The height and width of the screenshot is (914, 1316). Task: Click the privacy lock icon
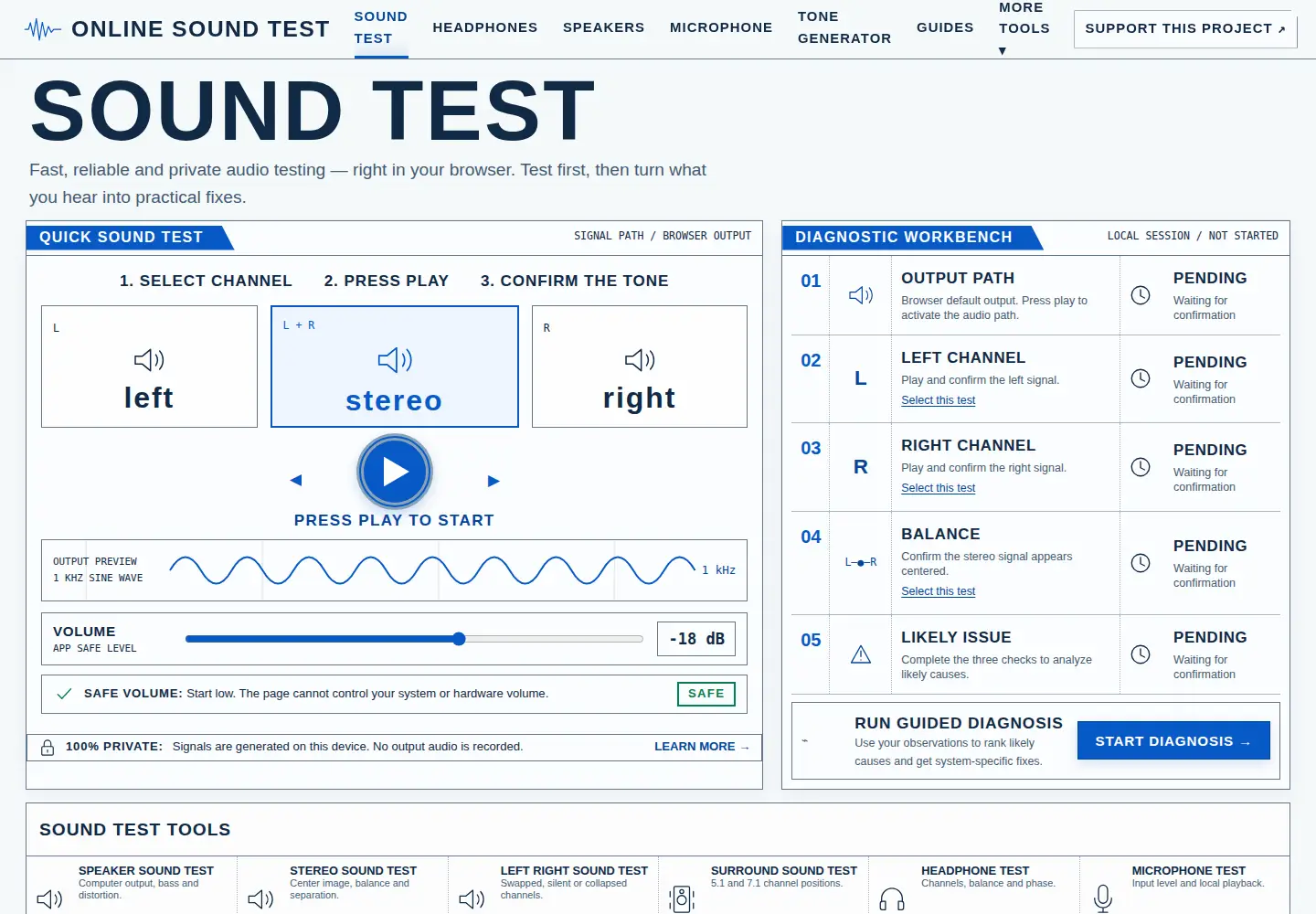tap(48, 748)
